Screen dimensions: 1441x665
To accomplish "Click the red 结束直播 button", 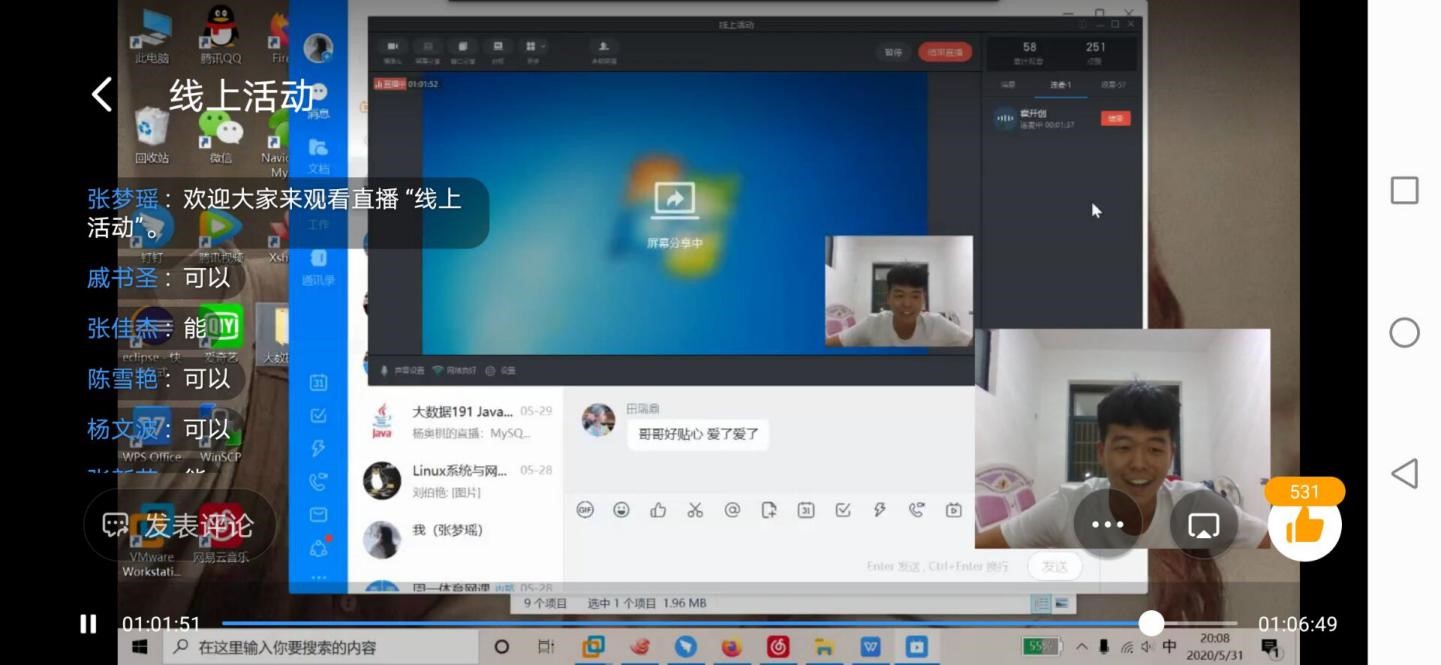I will (944, 52).
